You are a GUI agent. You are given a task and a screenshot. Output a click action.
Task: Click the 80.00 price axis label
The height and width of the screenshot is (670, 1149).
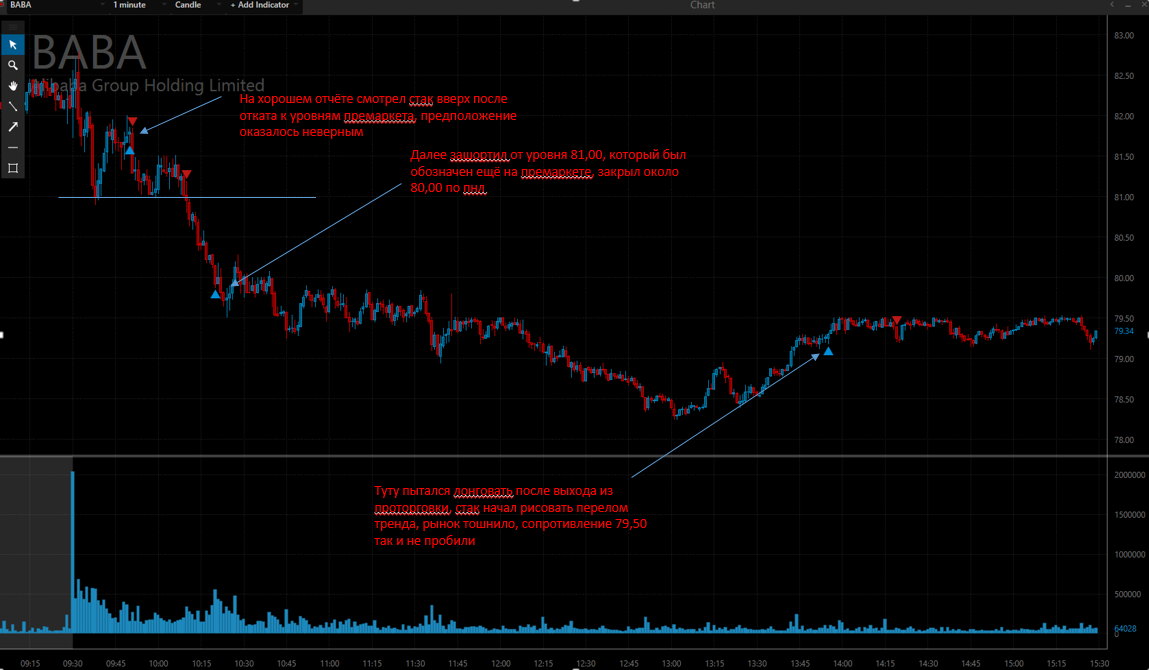[1124, 279]
